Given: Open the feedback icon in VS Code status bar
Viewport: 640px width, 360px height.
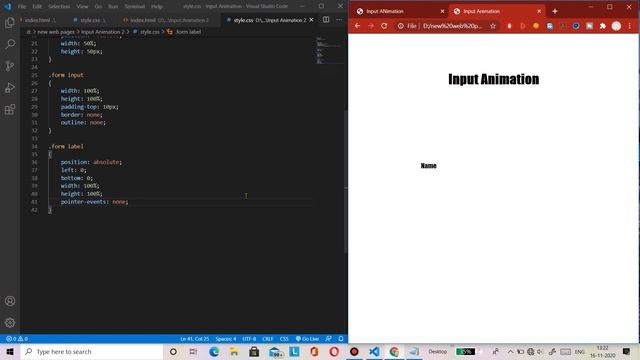Looking at the screenshot, I should tap(329, 339).
